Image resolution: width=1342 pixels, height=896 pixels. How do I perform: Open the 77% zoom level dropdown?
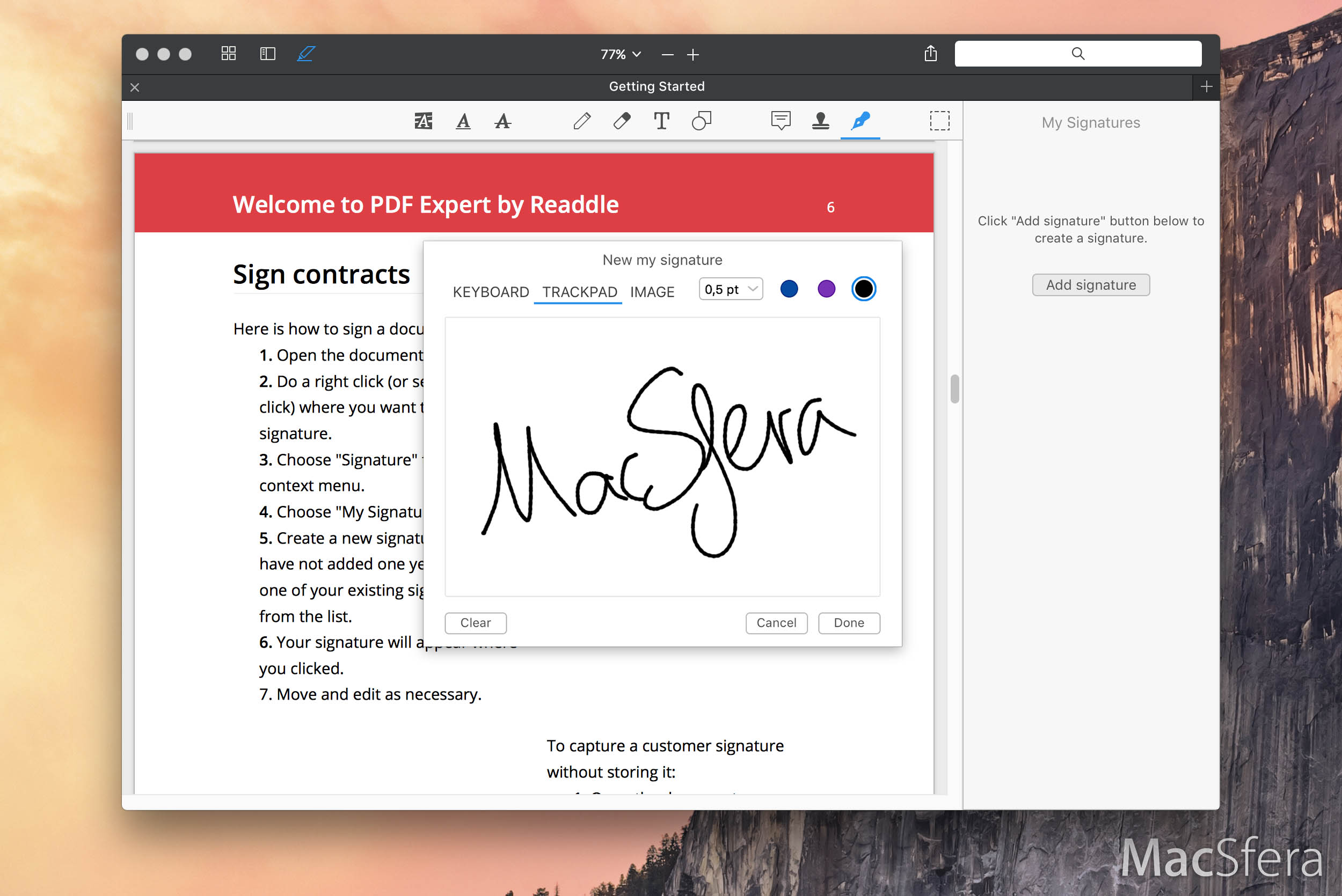point(620,54)
